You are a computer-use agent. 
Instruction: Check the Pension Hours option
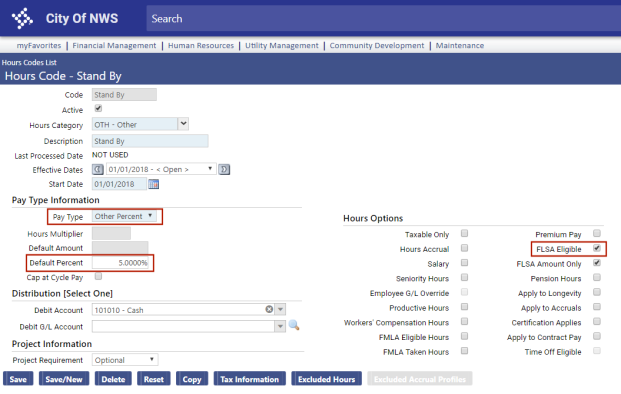(597, 277)
